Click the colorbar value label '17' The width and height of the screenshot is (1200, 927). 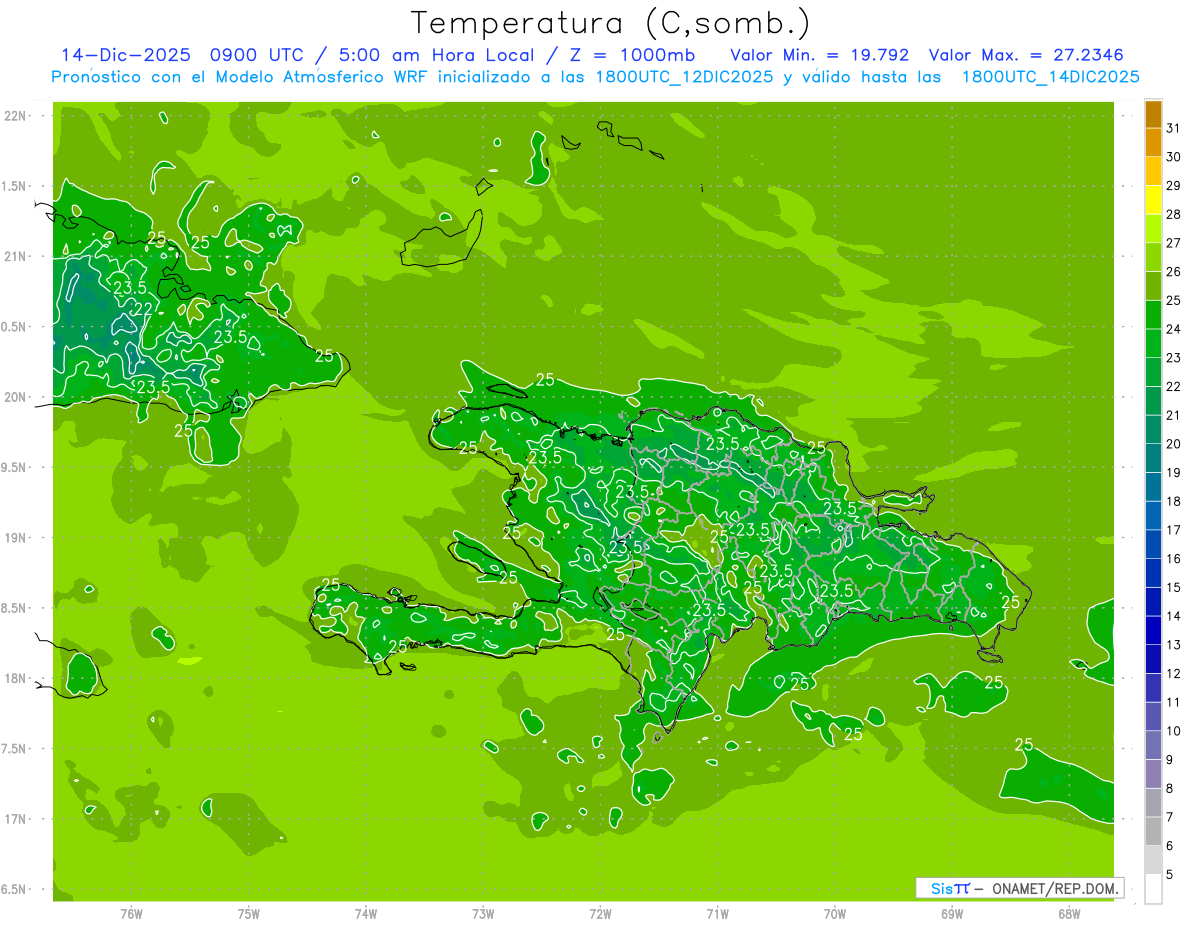point(1173,530)
